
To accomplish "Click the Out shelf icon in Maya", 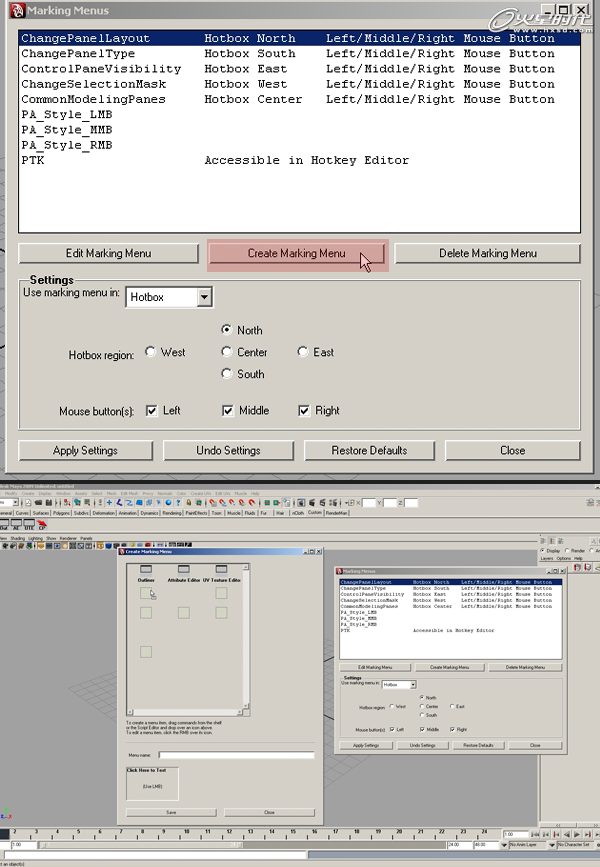I will pyautogui.click(x=4, y=524).
